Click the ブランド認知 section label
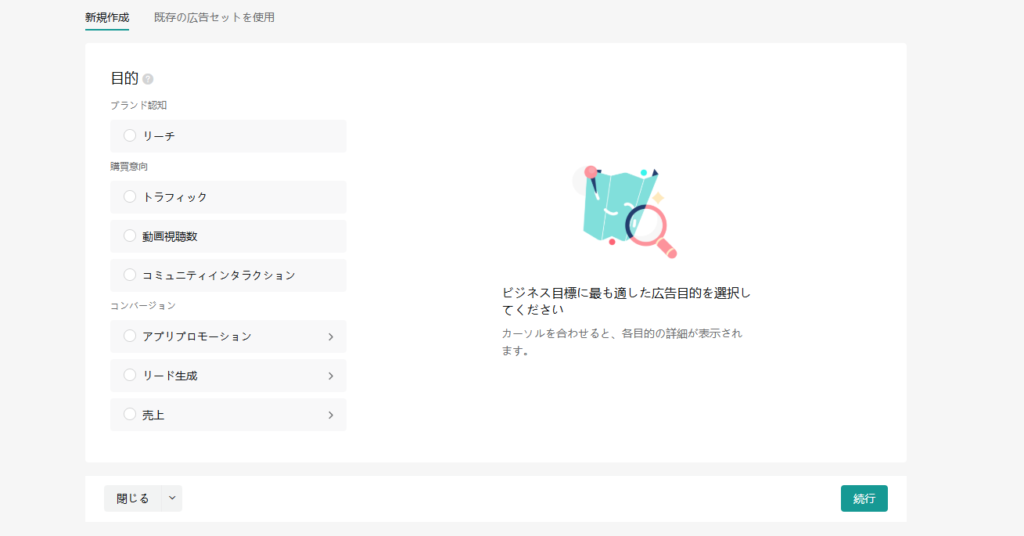The height and width of the screenshot is (536, 1024). click(x=138, y=105)
